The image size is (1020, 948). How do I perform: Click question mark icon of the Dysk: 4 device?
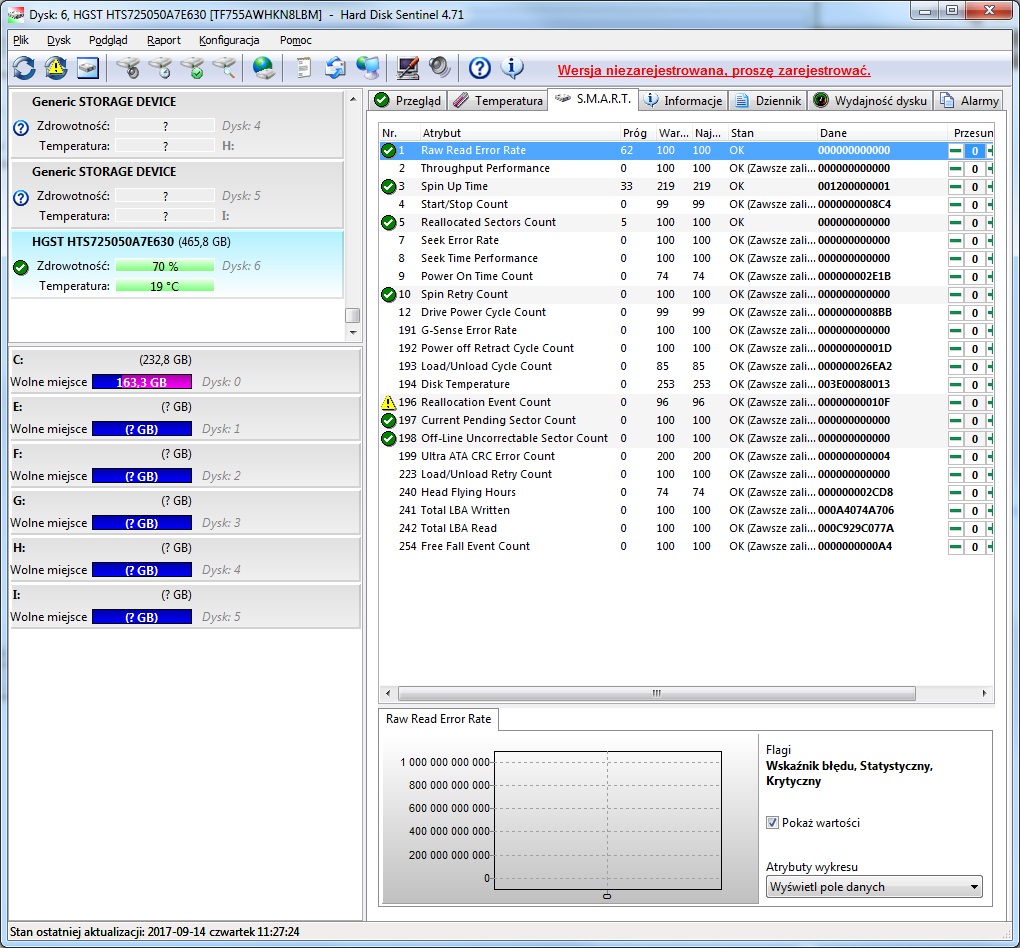(21, 128)
